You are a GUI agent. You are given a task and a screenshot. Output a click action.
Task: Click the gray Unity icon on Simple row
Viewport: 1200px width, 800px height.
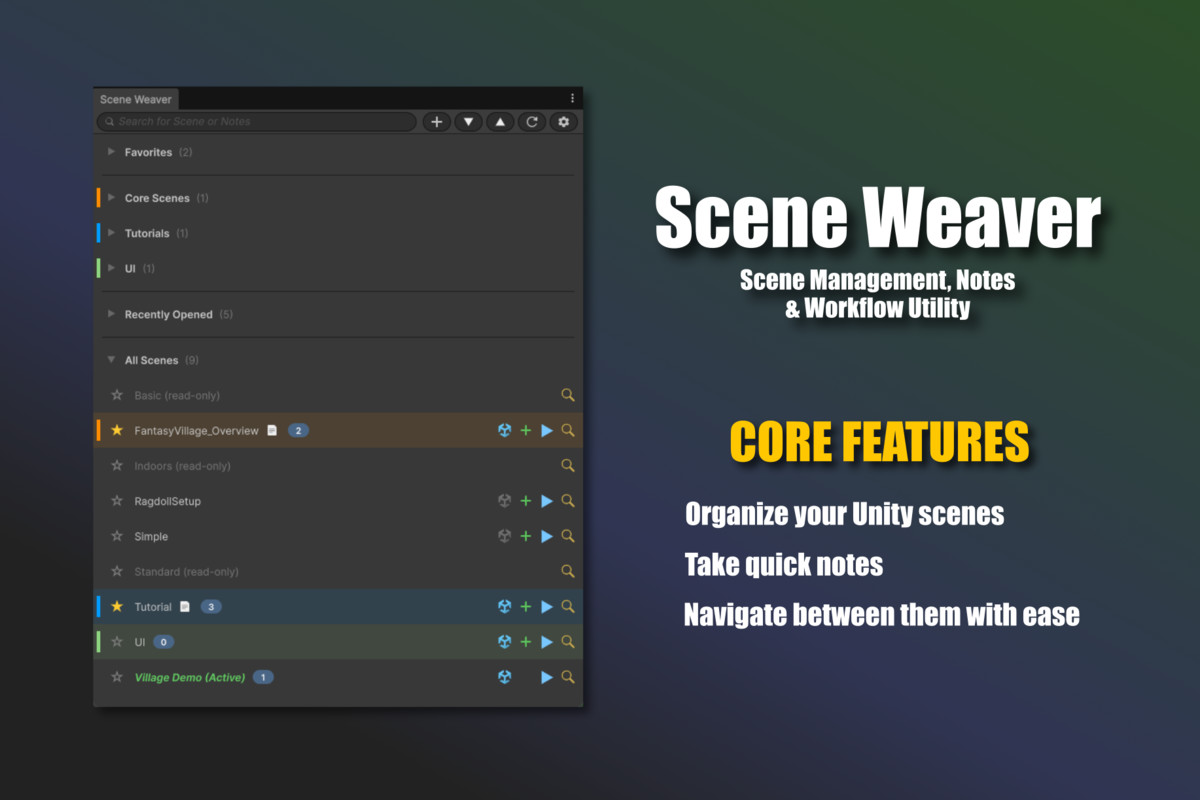pyautogui.click(x=505, y=536)
